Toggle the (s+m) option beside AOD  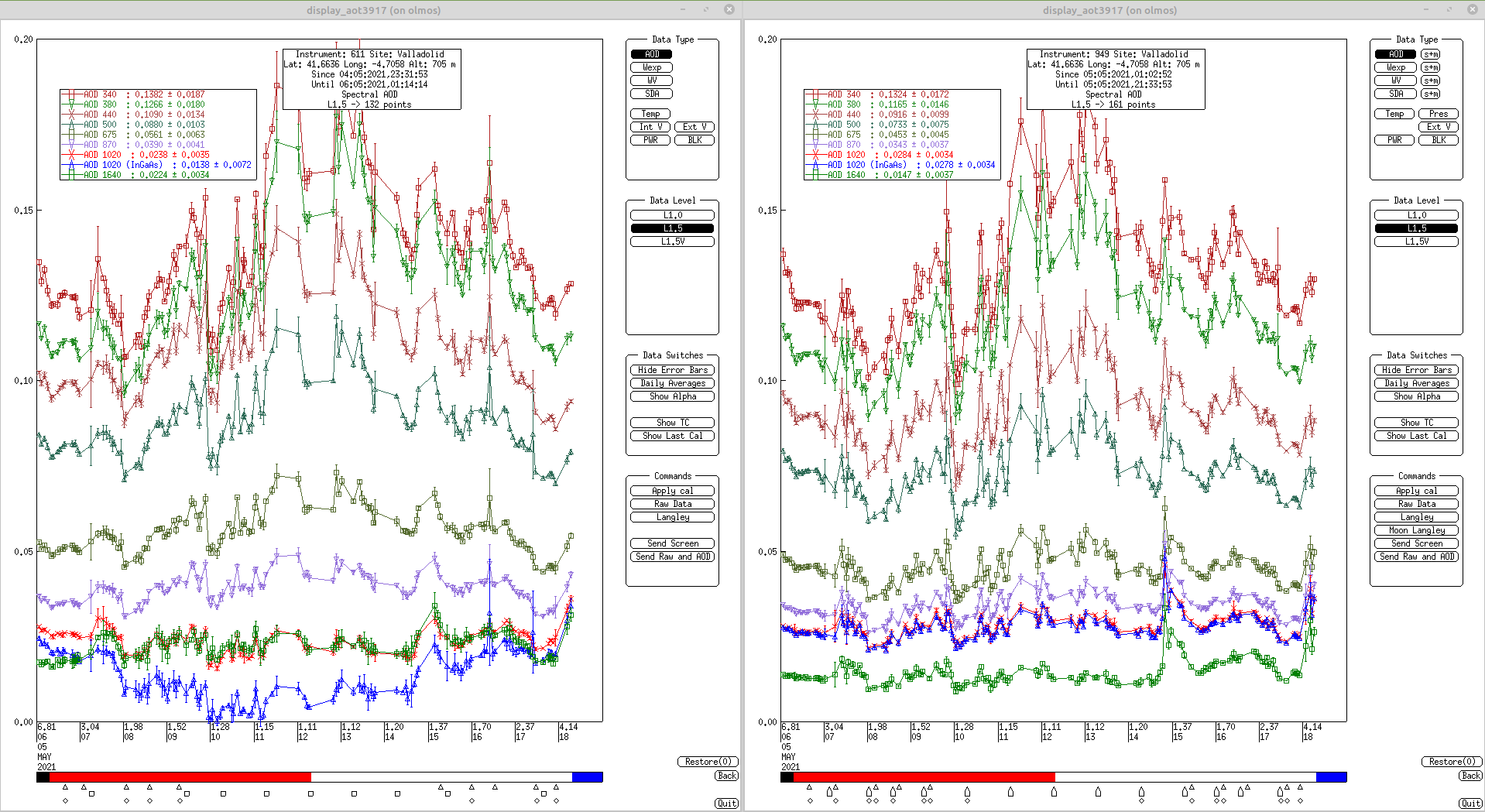point(1431,54)
